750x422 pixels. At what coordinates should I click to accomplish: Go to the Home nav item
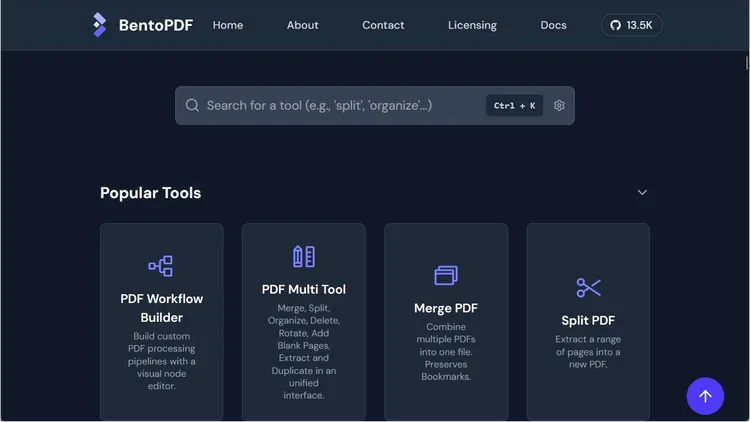tap(228, 25)
